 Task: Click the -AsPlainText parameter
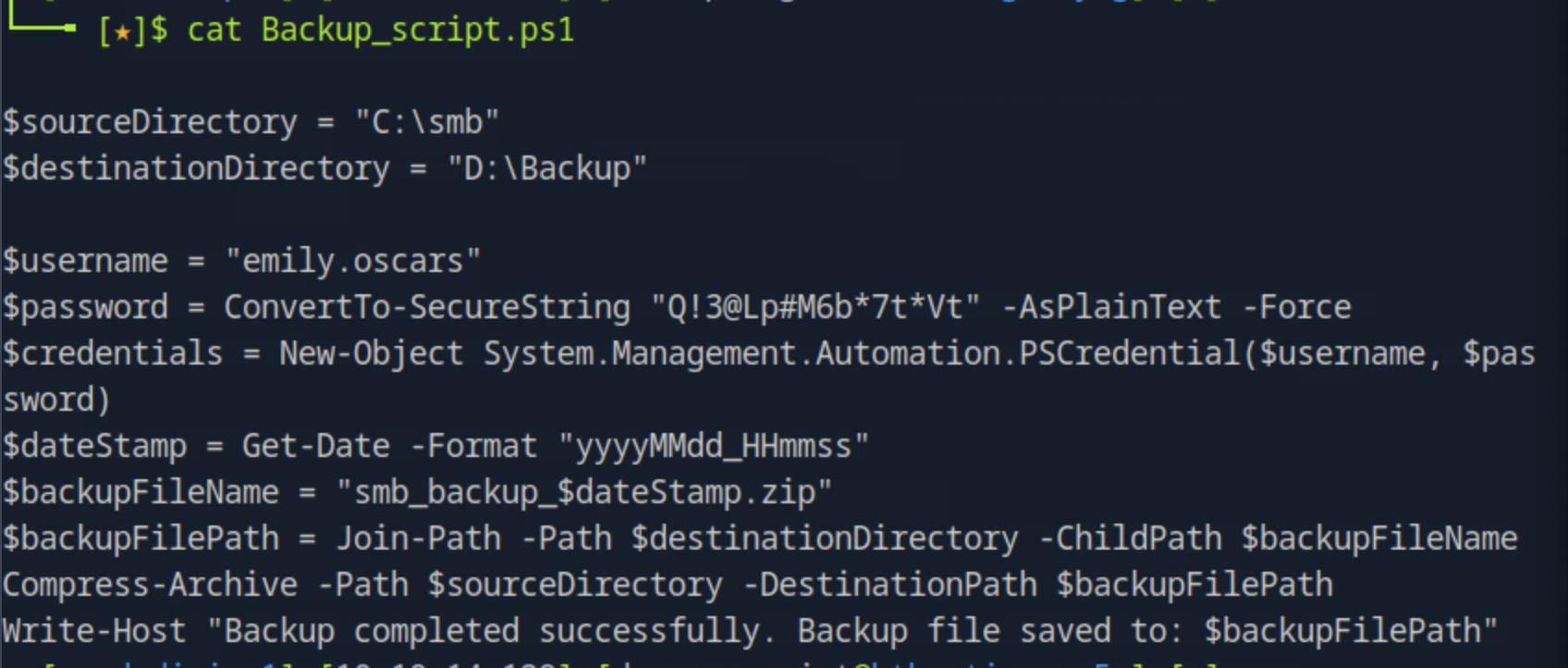(x=1111, y=307)
